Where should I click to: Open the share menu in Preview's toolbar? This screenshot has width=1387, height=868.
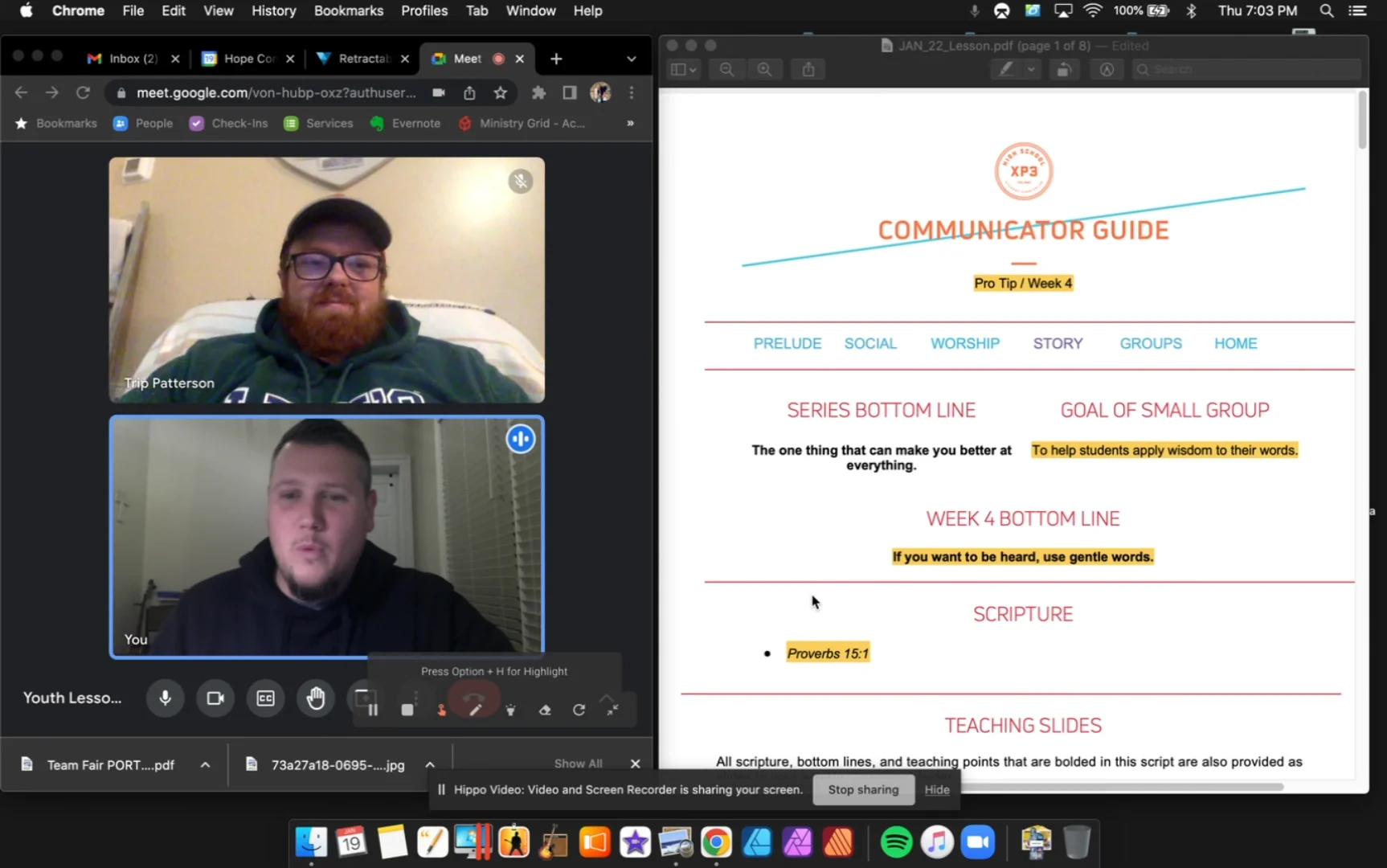coord(807,69)
